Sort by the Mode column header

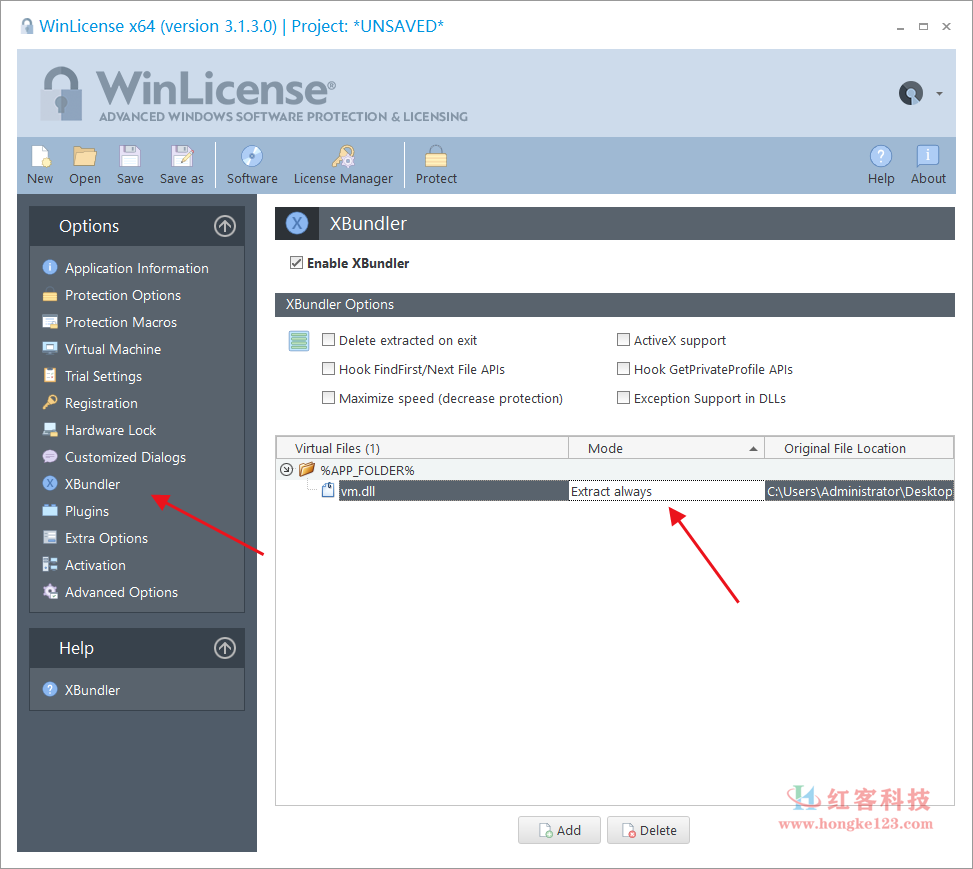point(666,448)
